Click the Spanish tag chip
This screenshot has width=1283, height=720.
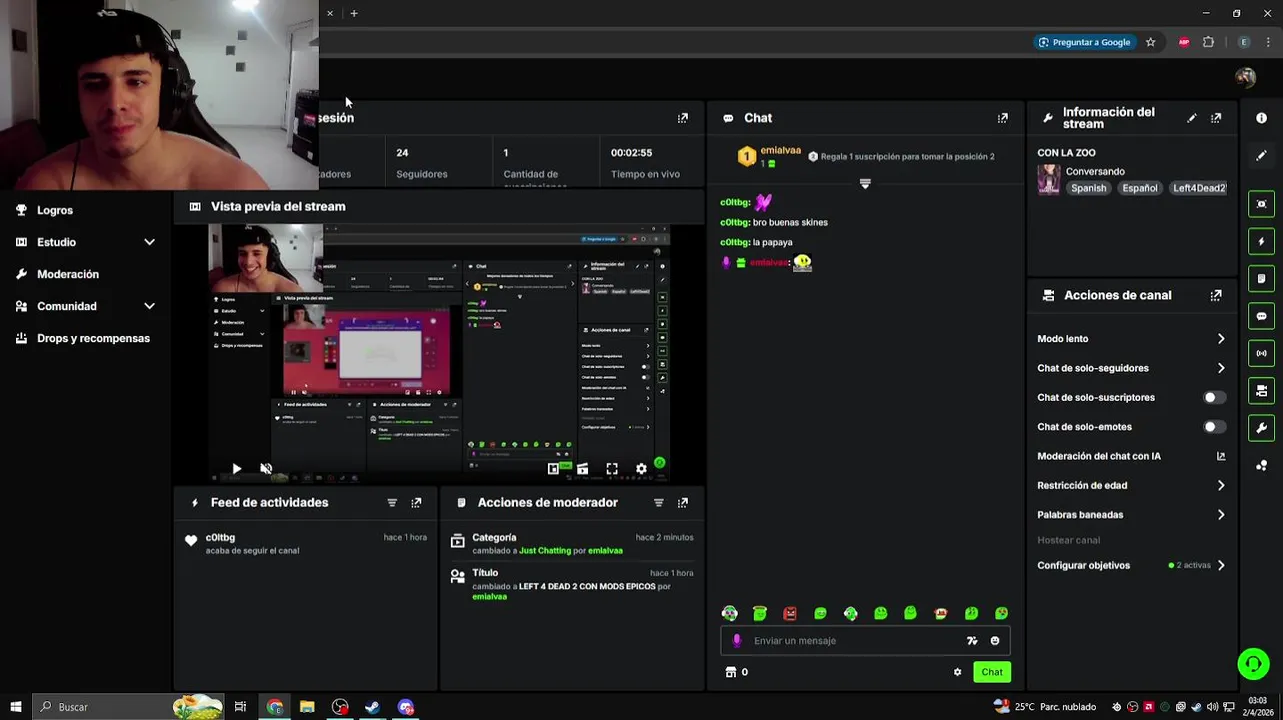pyautogui.click(x=1089, y=188)
